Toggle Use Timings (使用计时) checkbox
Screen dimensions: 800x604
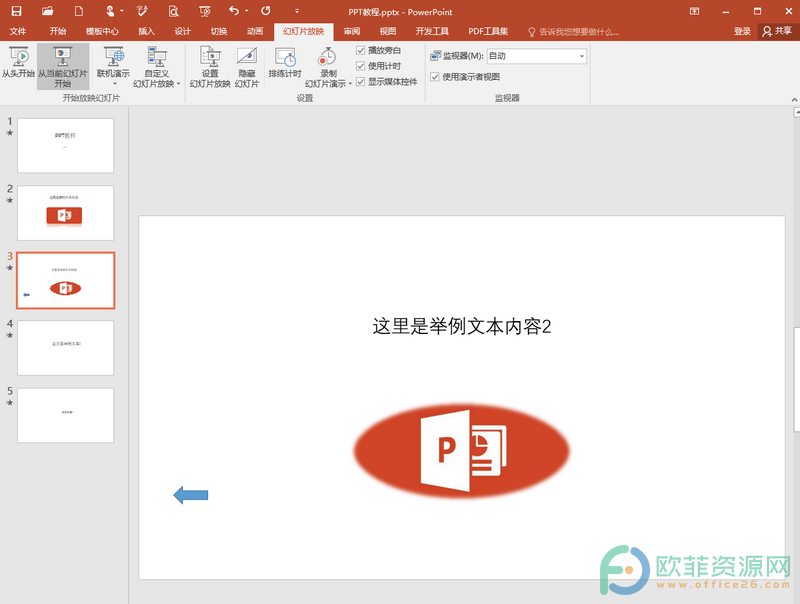[360, 66]
